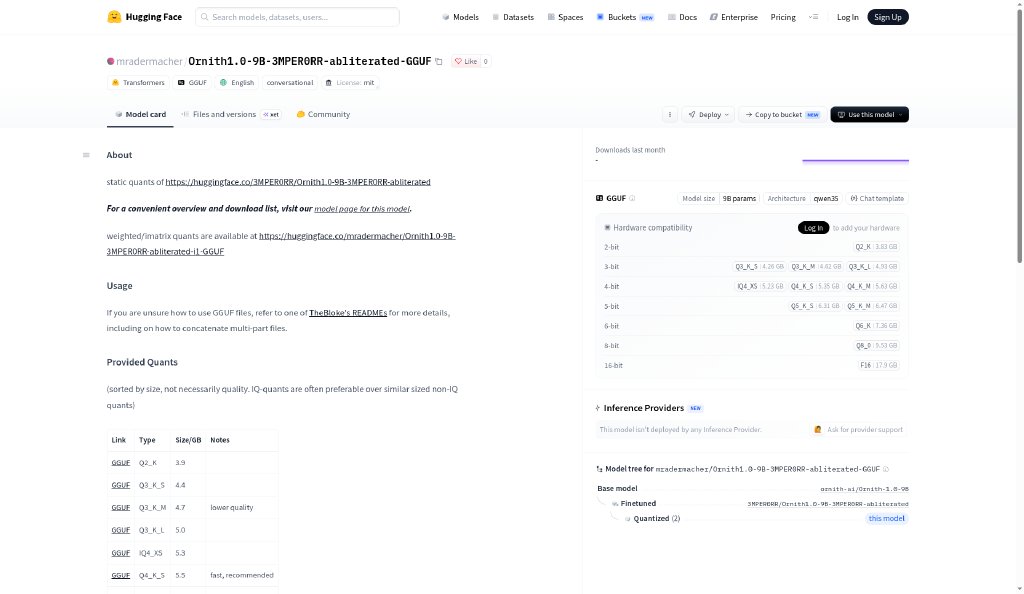Viewport: 1024px width, 594px height.
Task: Expand the Deploy dropdown
Action: [708, 114]
